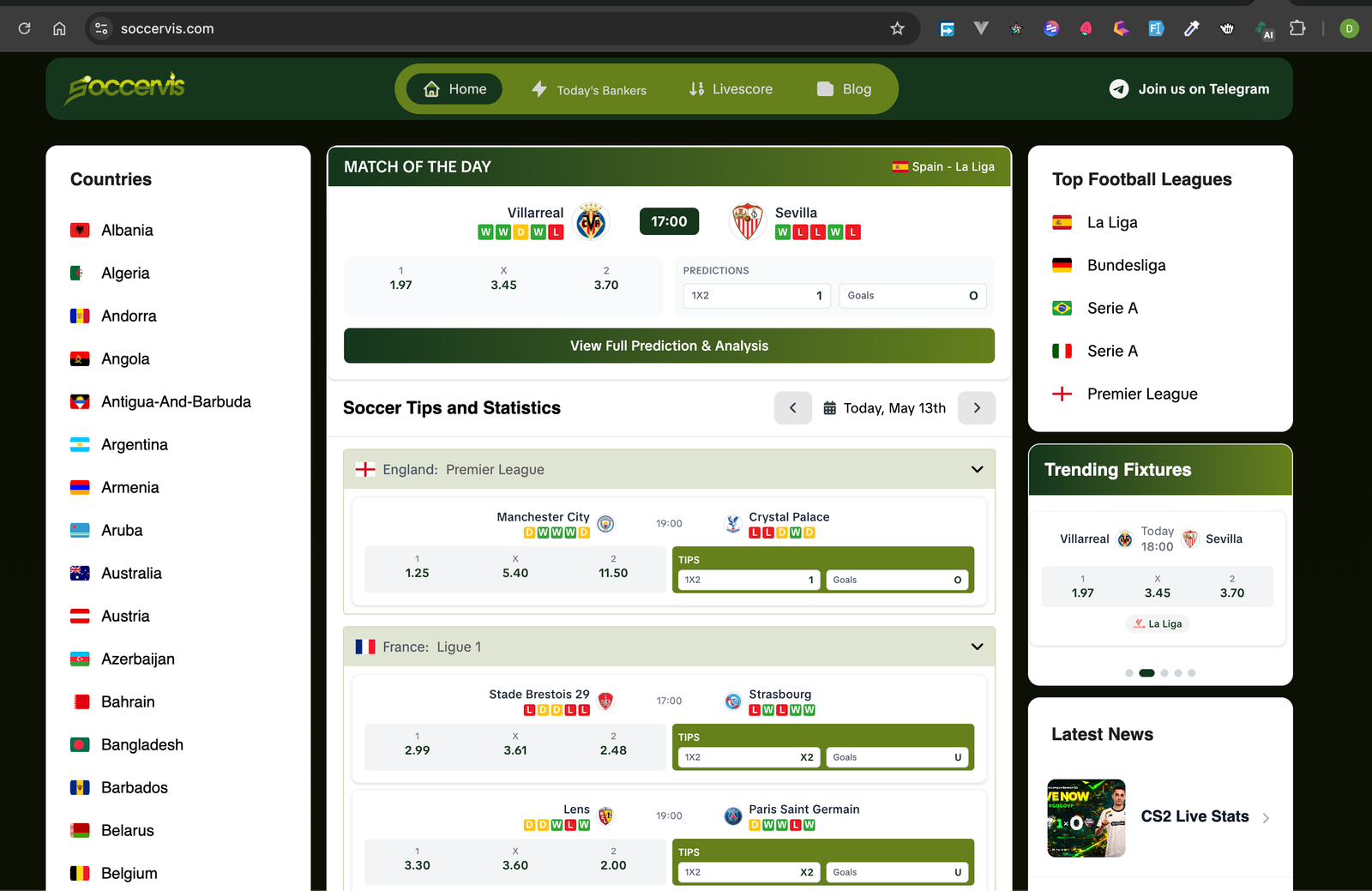Select the last Trending Fixtures carousel dot
This screenshot has height=891, width=1372.
point(1192,673)
